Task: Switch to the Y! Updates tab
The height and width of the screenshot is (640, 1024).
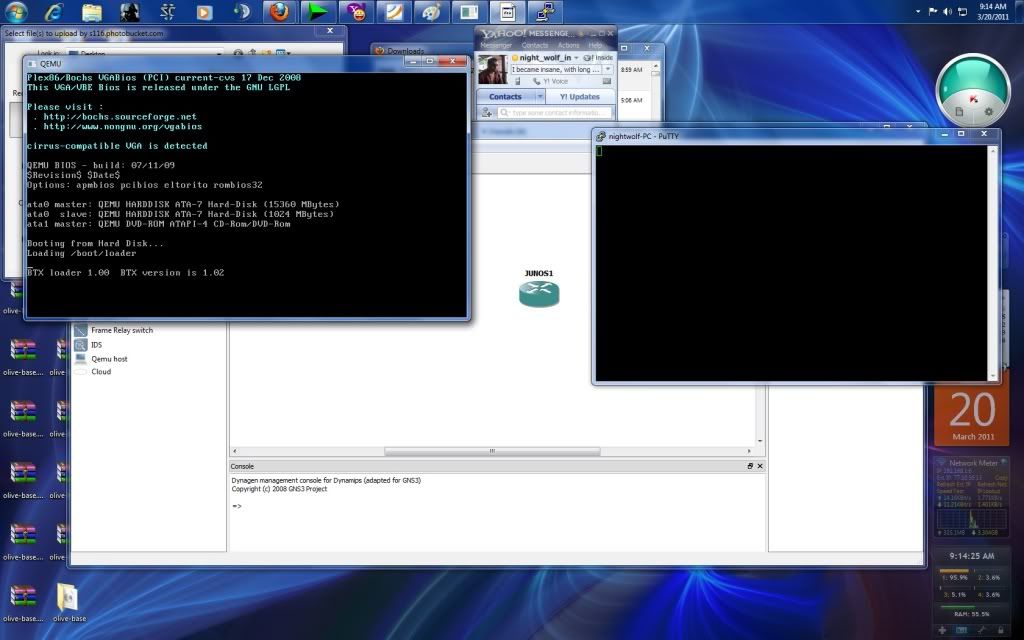Action: [580, 97]
